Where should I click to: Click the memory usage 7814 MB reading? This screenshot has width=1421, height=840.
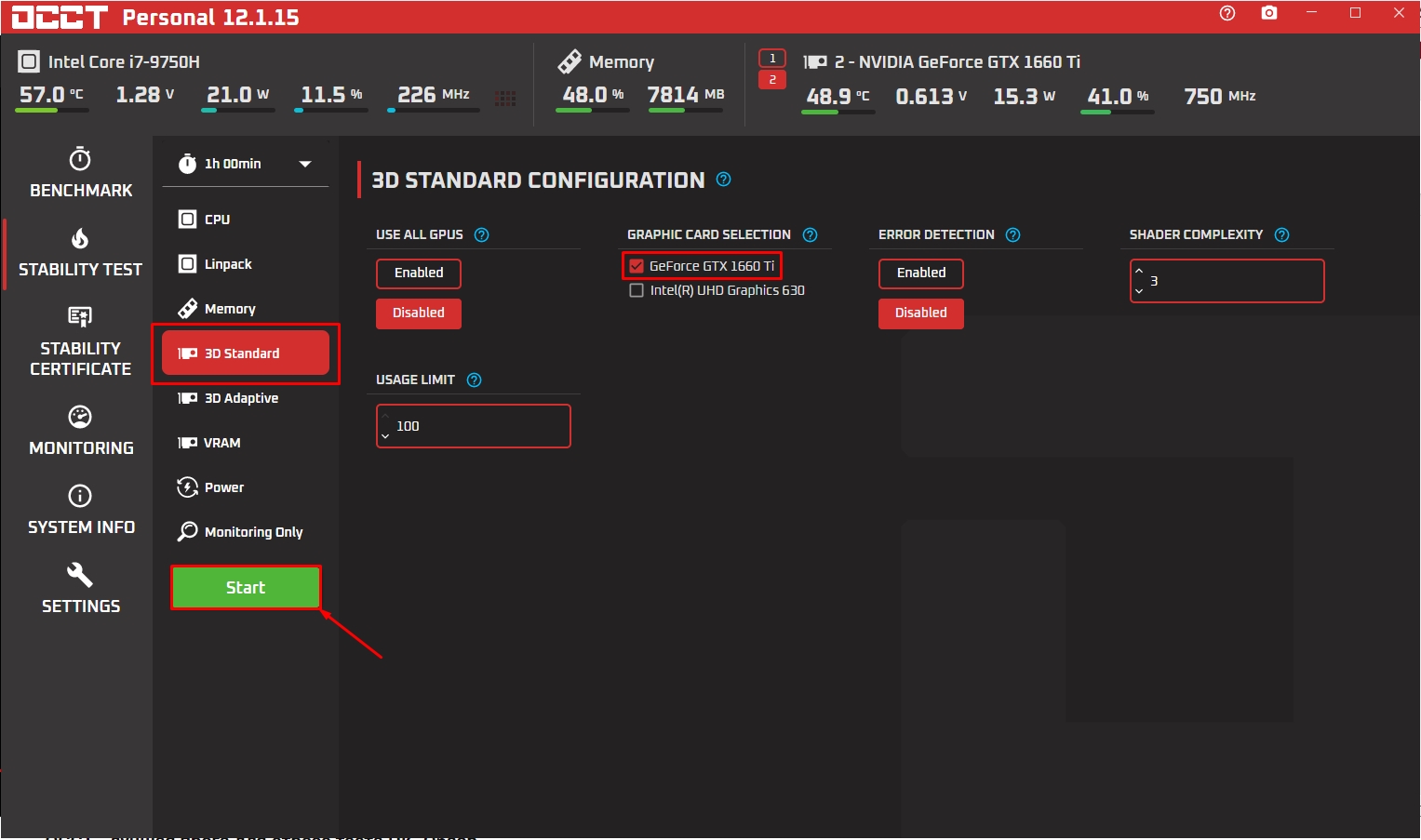[x=686, y=95]
